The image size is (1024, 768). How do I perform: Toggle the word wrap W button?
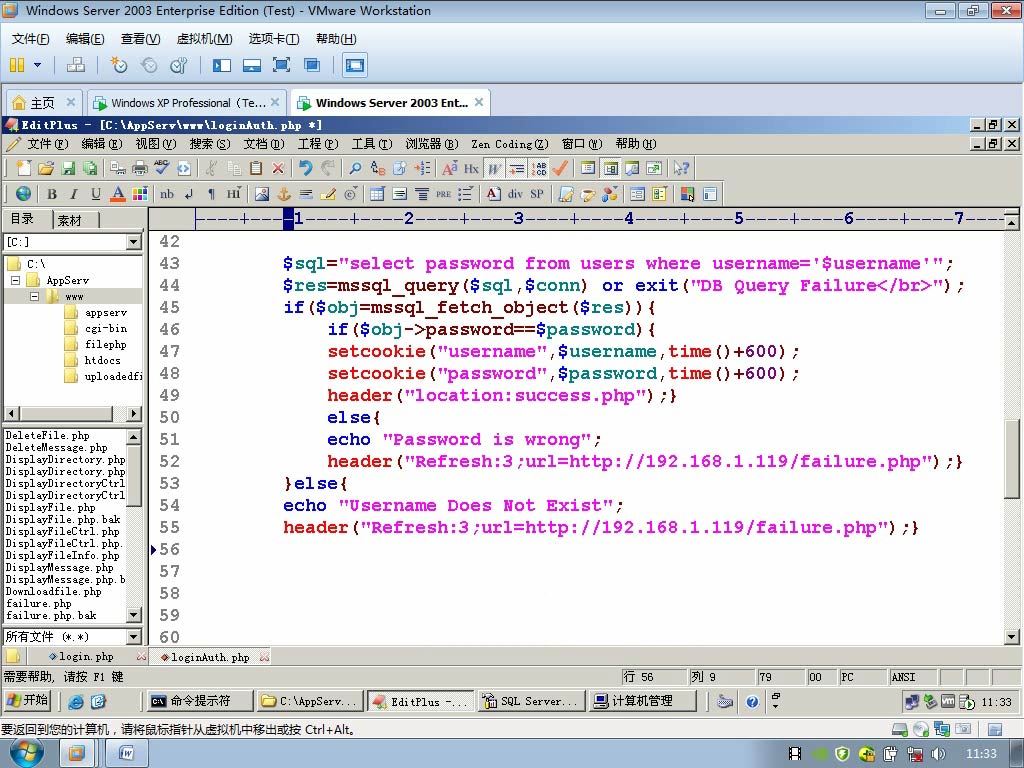[494, 168]
